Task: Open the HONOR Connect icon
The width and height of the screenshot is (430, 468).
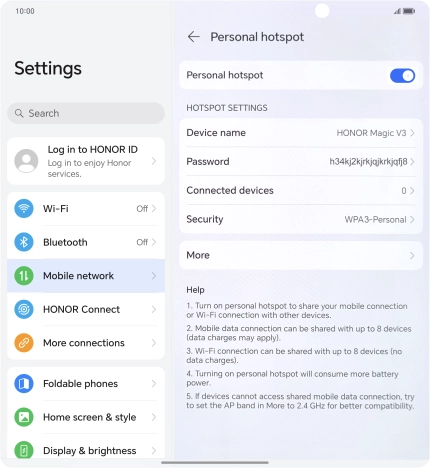Action: click(24, 309)
